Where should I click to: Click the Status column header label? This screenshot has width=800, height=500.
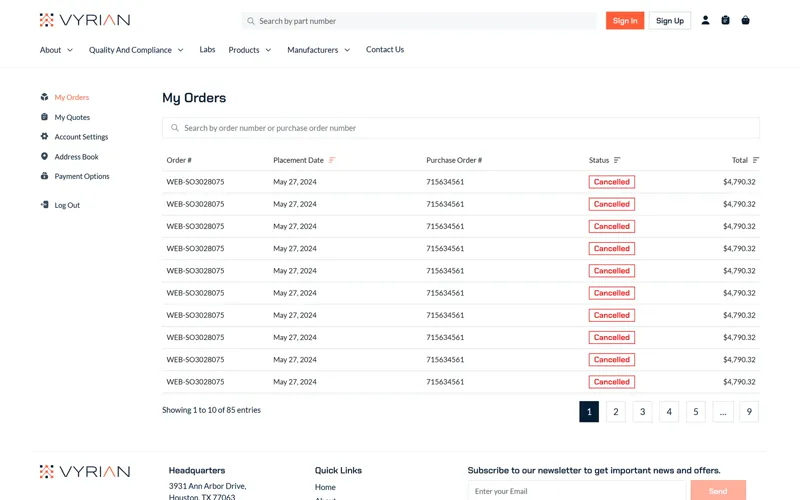coord(599,160)
